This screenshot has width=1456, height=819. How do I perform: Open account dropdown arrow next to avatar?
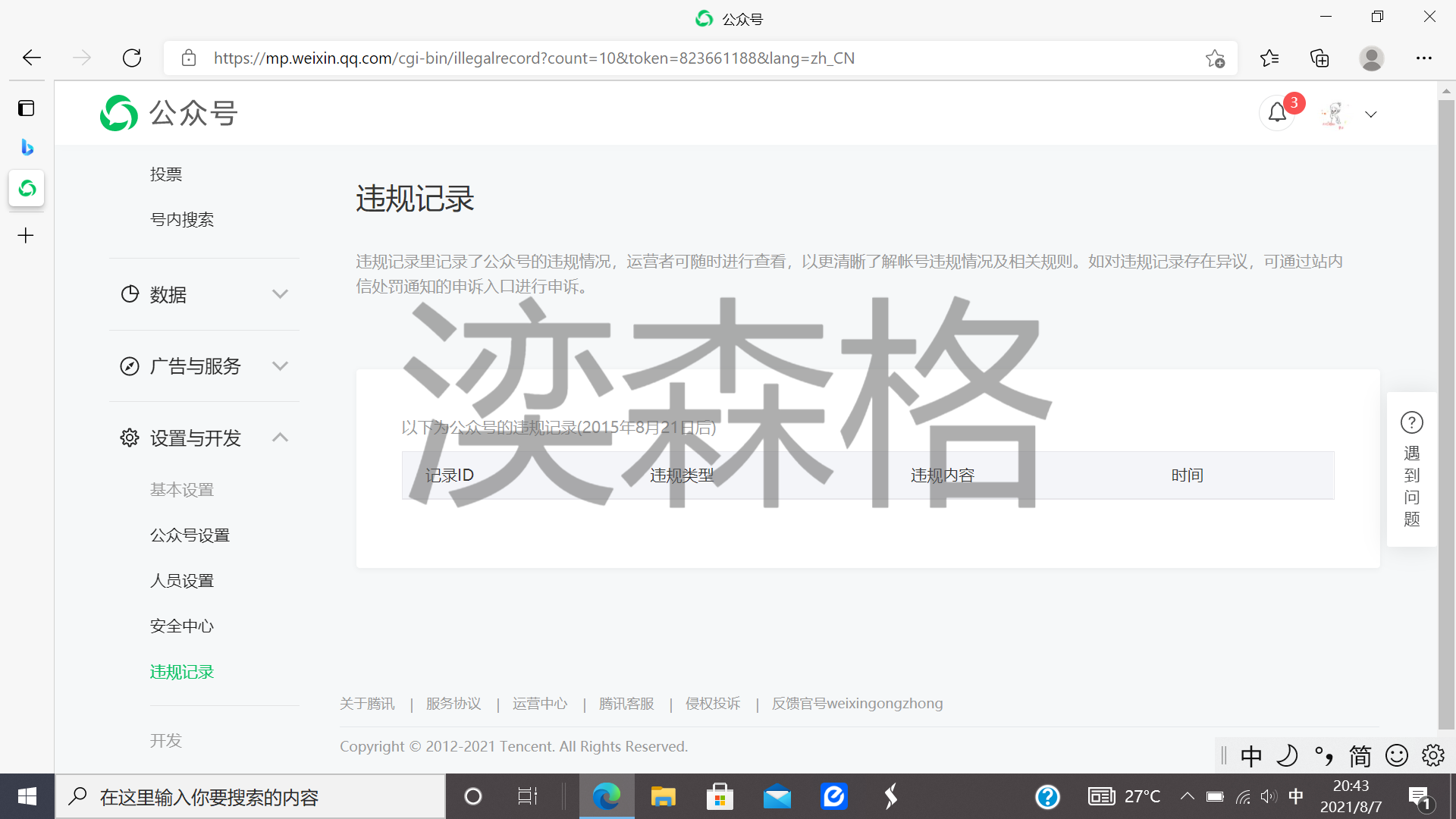pyautogui.click(x=1370, y=115)
